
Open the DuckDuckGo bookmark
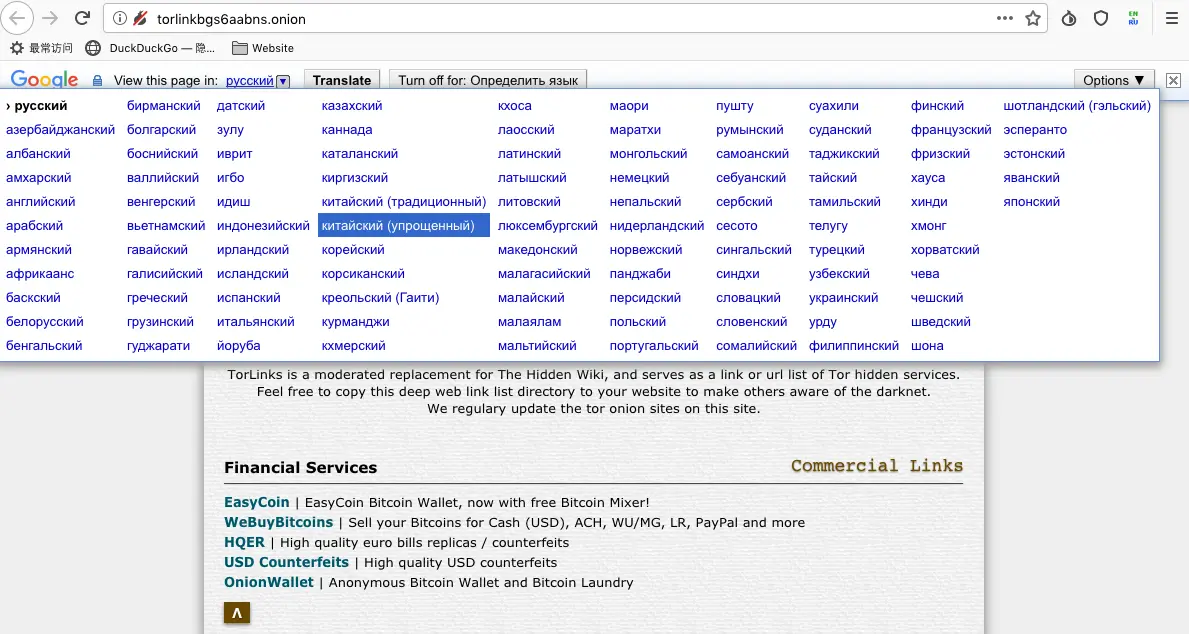pos(150,48)
